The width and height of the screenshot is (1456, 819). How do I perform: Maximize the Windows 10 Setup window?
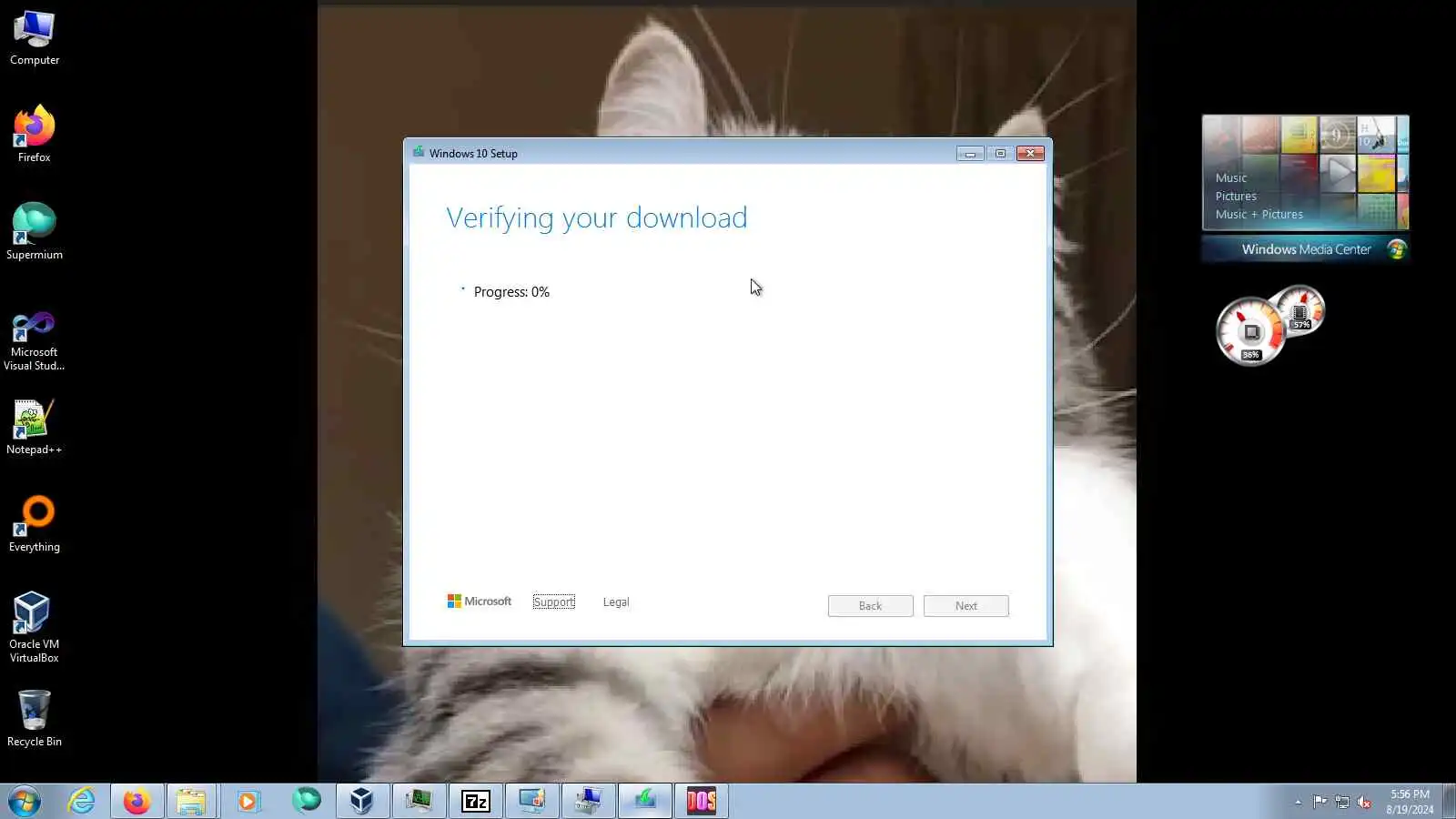(1000, 153)
